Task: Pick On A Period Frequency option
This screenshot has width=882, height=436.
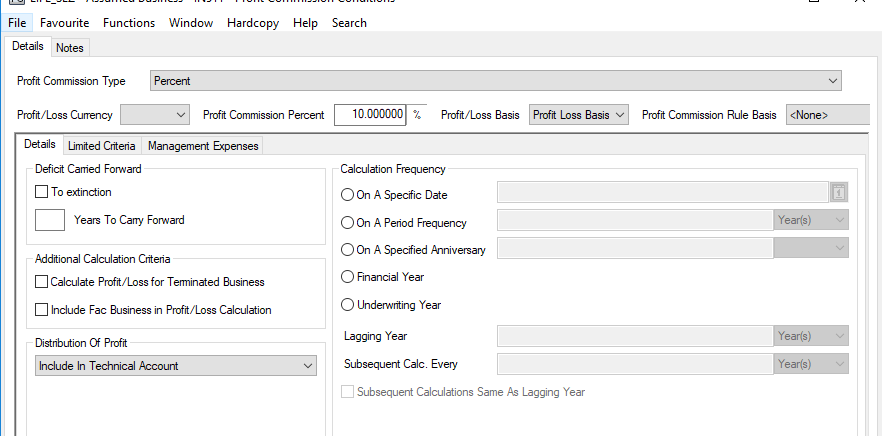Action: tap(348, 223)
